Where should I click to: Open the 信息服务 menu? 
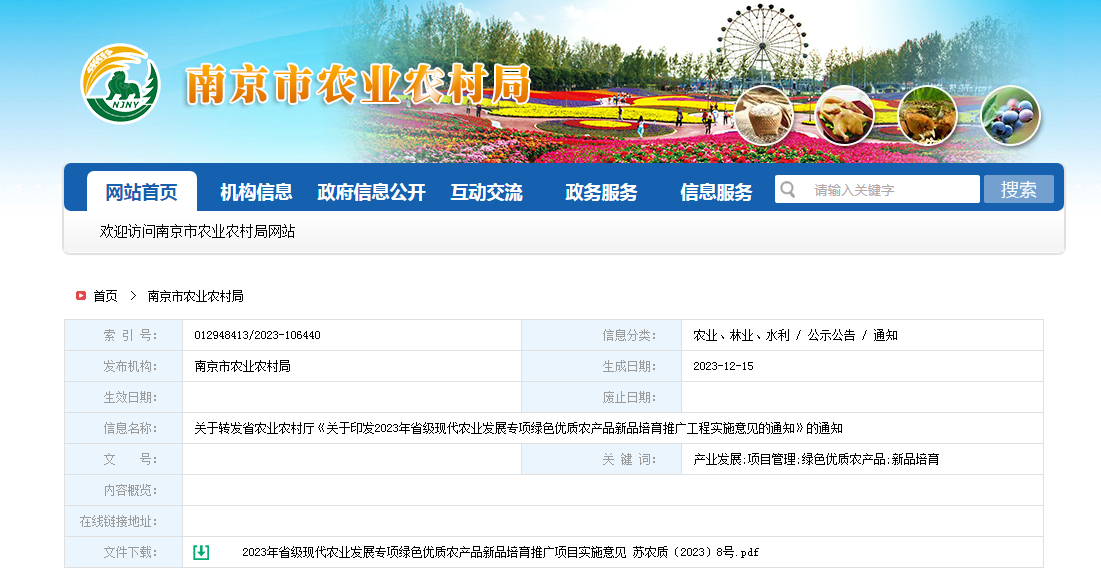[x=716, y=192]
